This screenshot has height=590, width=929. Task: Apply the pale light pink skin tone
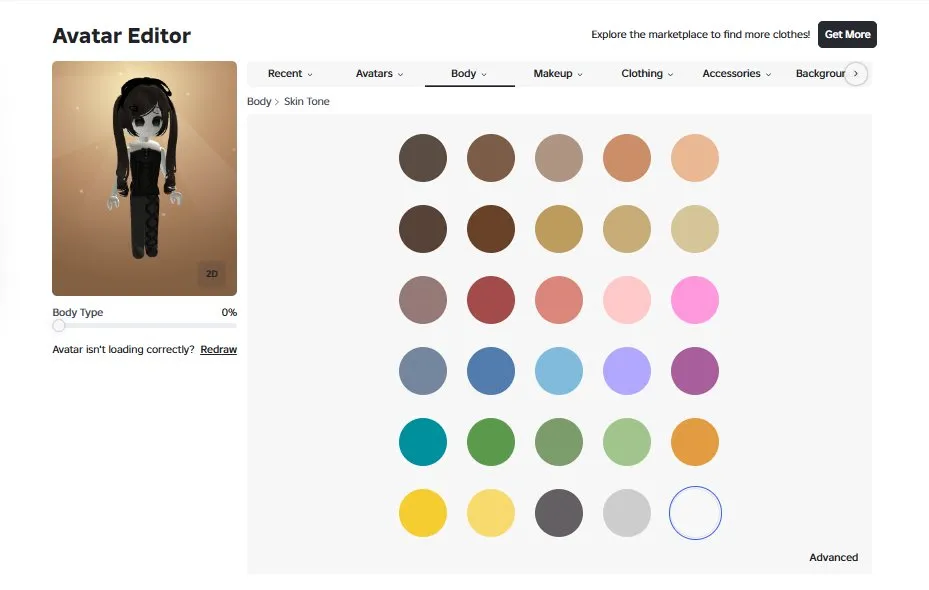click(x=627, y=300)
